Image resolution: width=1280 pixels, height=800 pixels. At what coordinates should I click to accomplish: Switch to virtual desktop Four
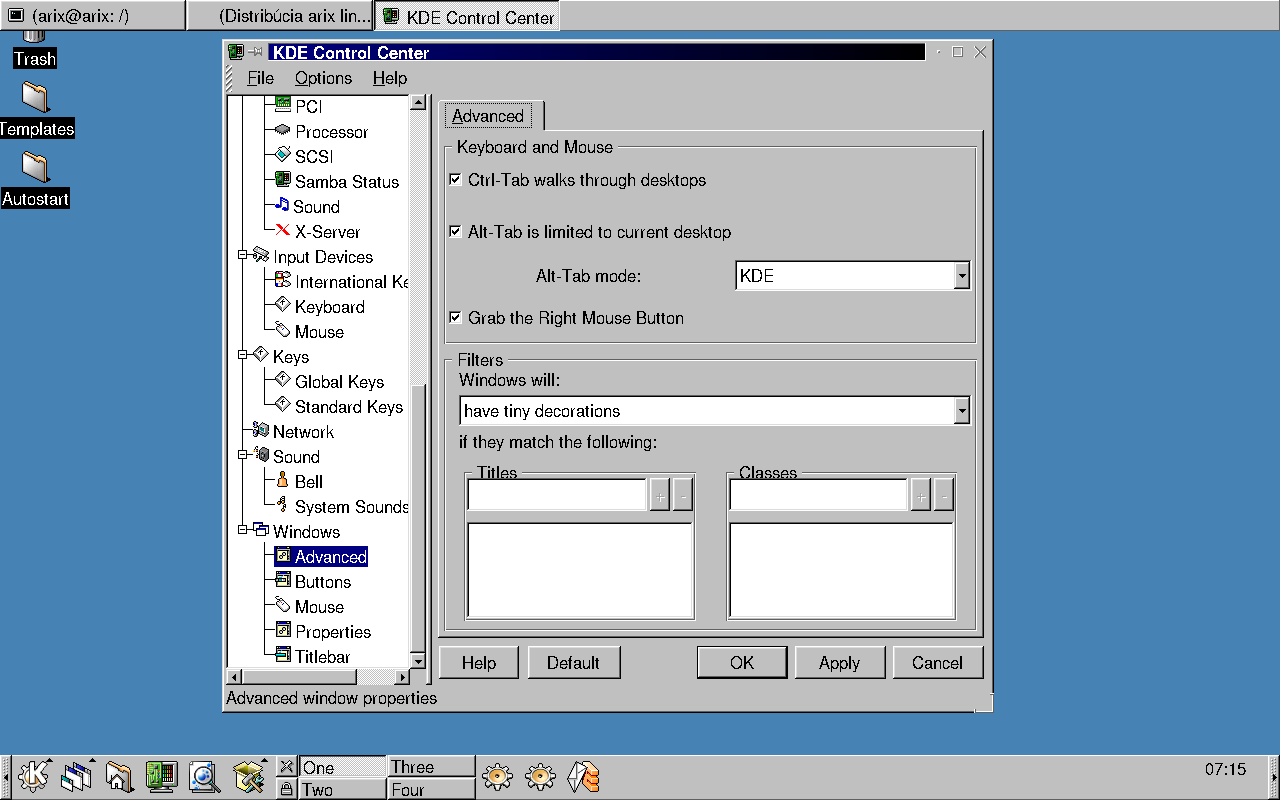pyautogui.click(x=431, y=789)
